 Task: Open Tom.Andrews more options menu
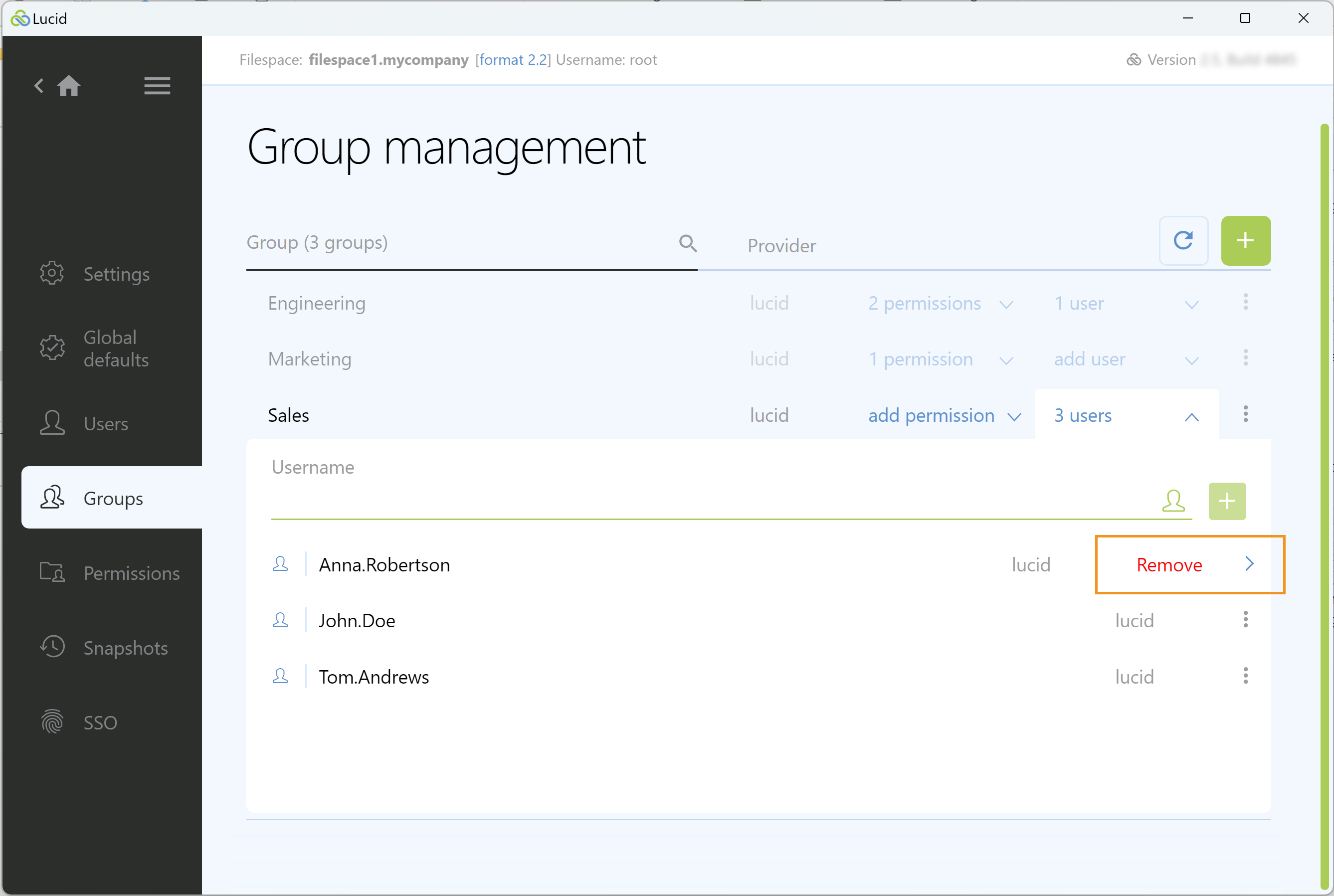[1245, 676]
